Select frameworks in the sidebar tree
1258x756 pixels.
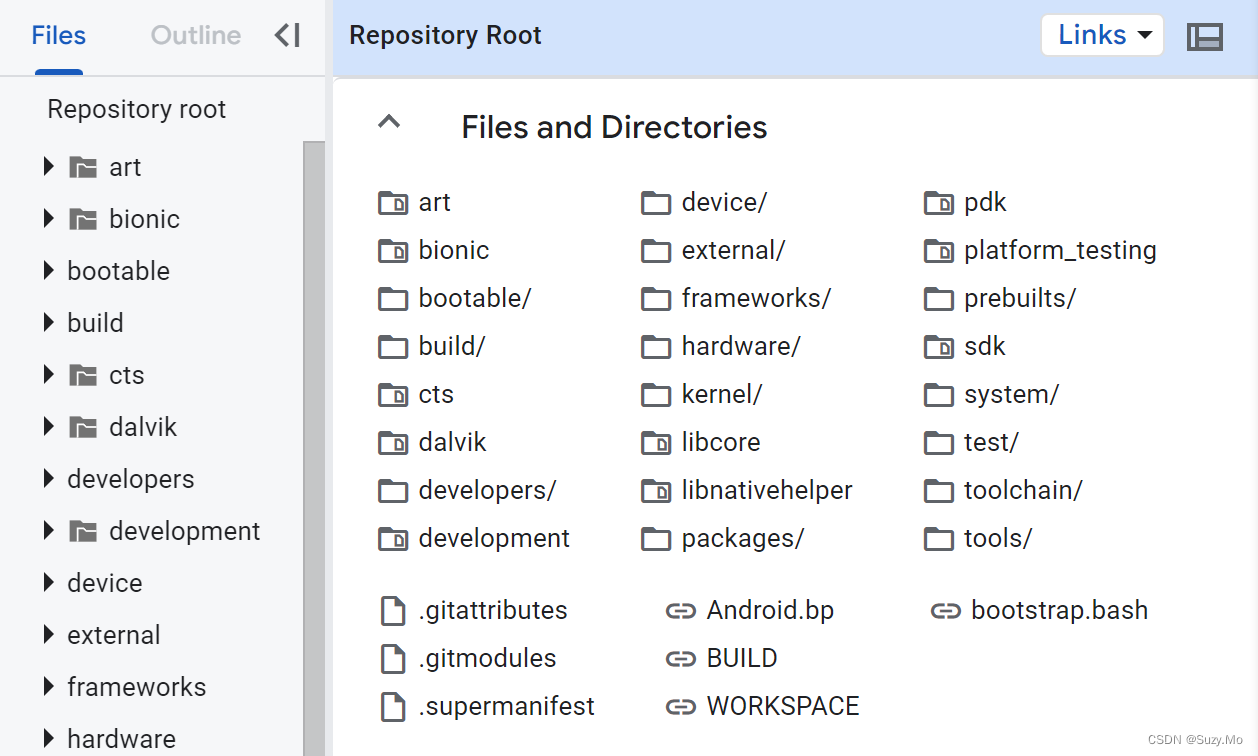[x=137, y=687]
